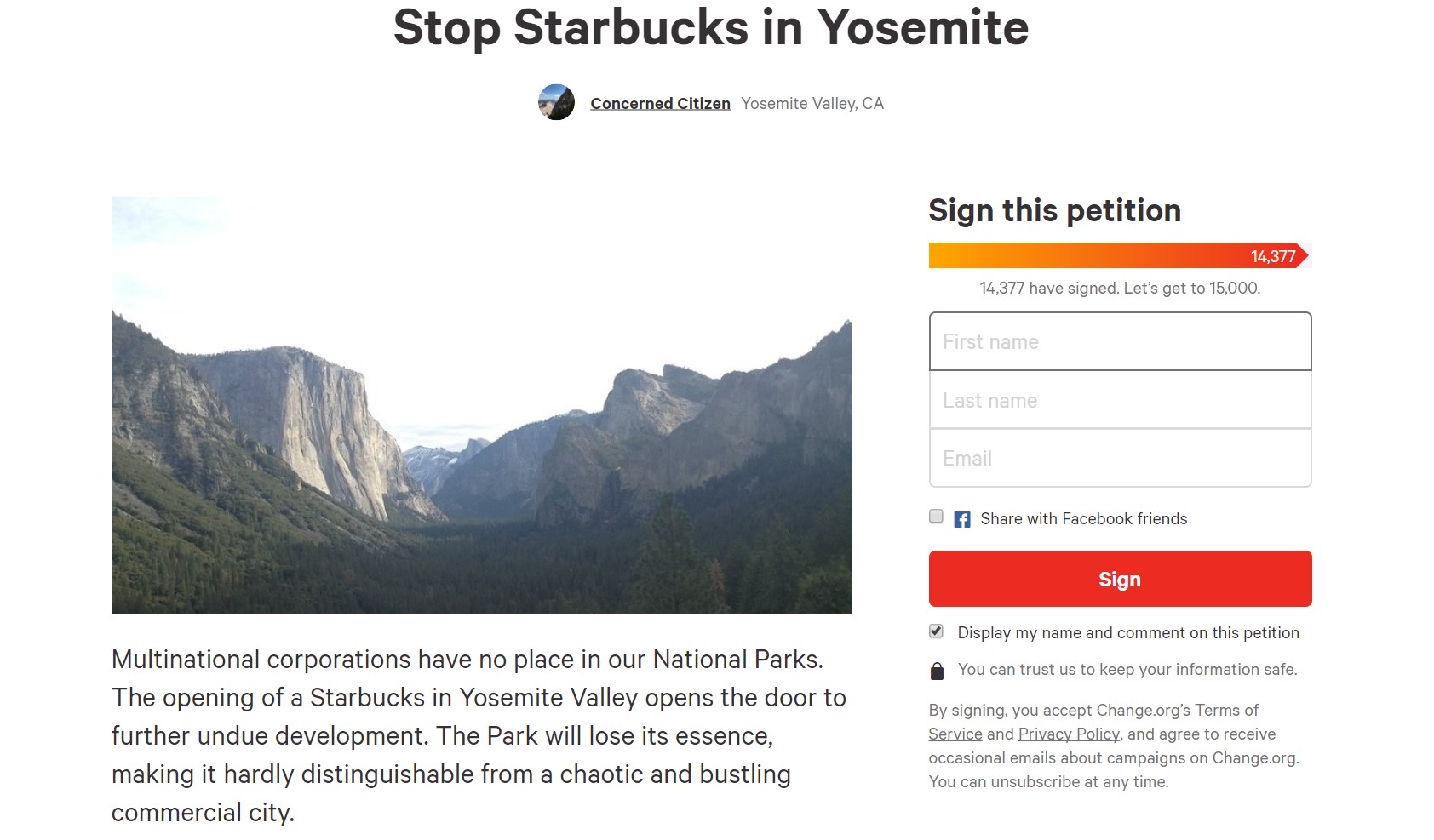Click the Facebook logo icon
1434x840 pixels.
click(962, 519)
